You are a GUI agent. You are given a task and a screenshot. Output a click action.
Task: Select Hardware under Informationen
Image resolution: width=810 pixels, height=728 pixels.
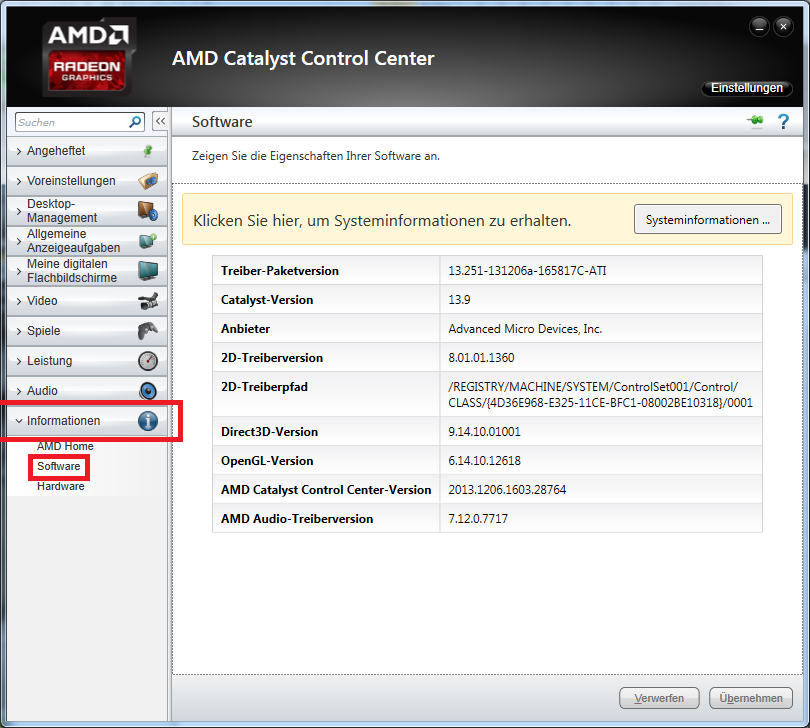pos(60,486)
